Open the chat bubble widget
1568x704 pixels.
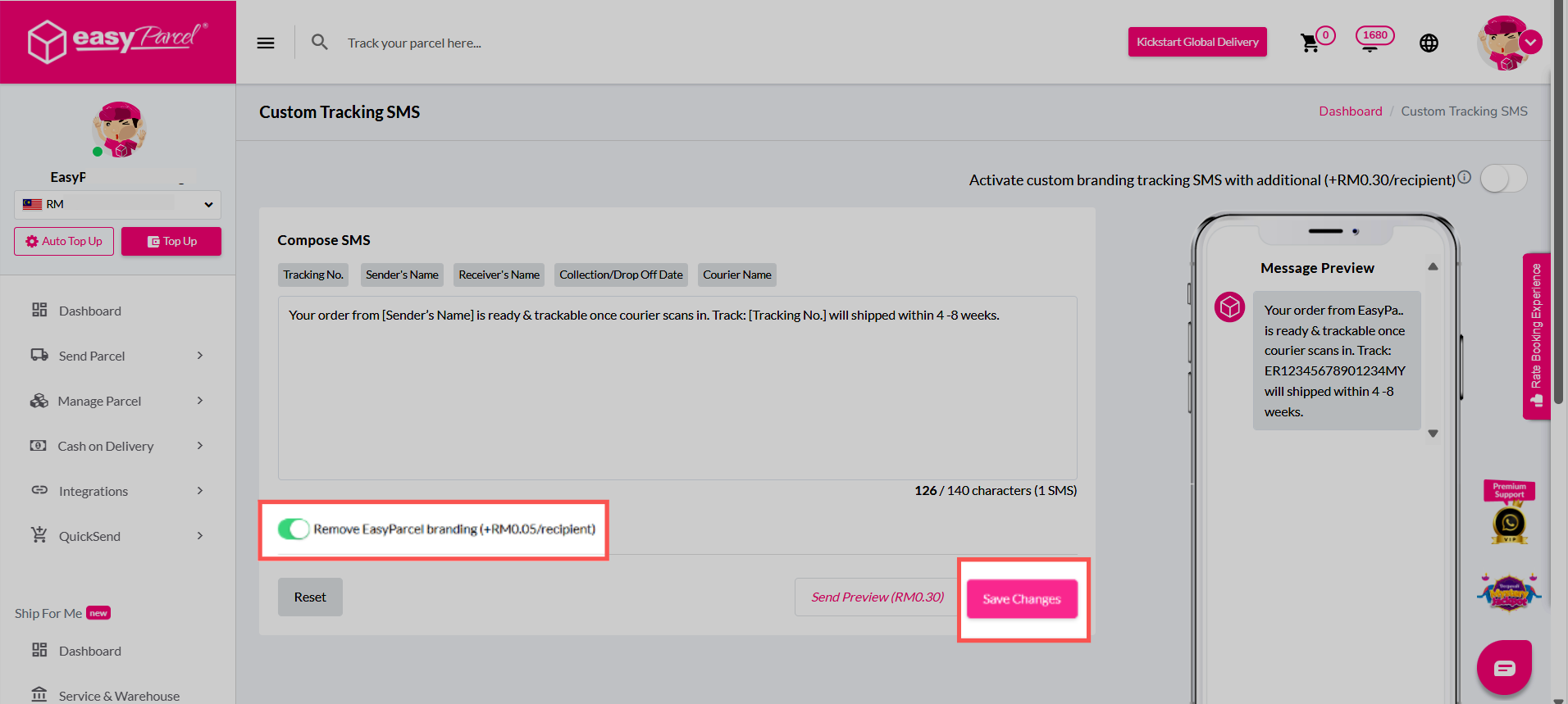point(1504,668)
